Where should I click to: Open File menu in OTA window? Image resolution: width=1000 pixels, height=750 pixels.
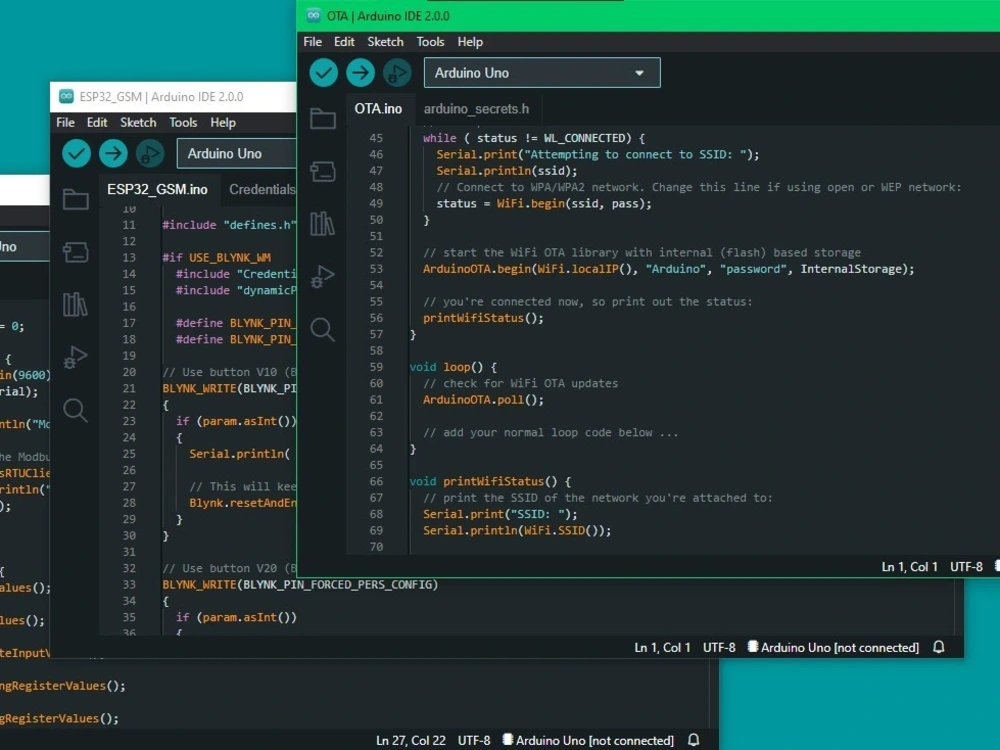click(312, 41)
